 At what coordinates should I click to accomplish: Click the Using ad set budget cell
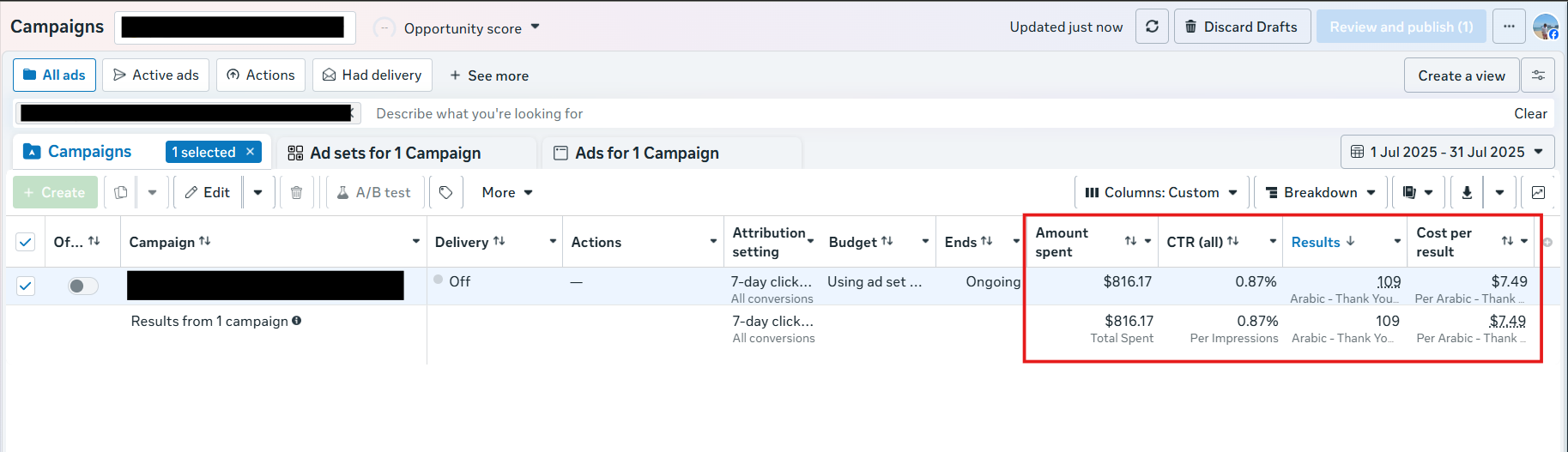tap(875, 281)
